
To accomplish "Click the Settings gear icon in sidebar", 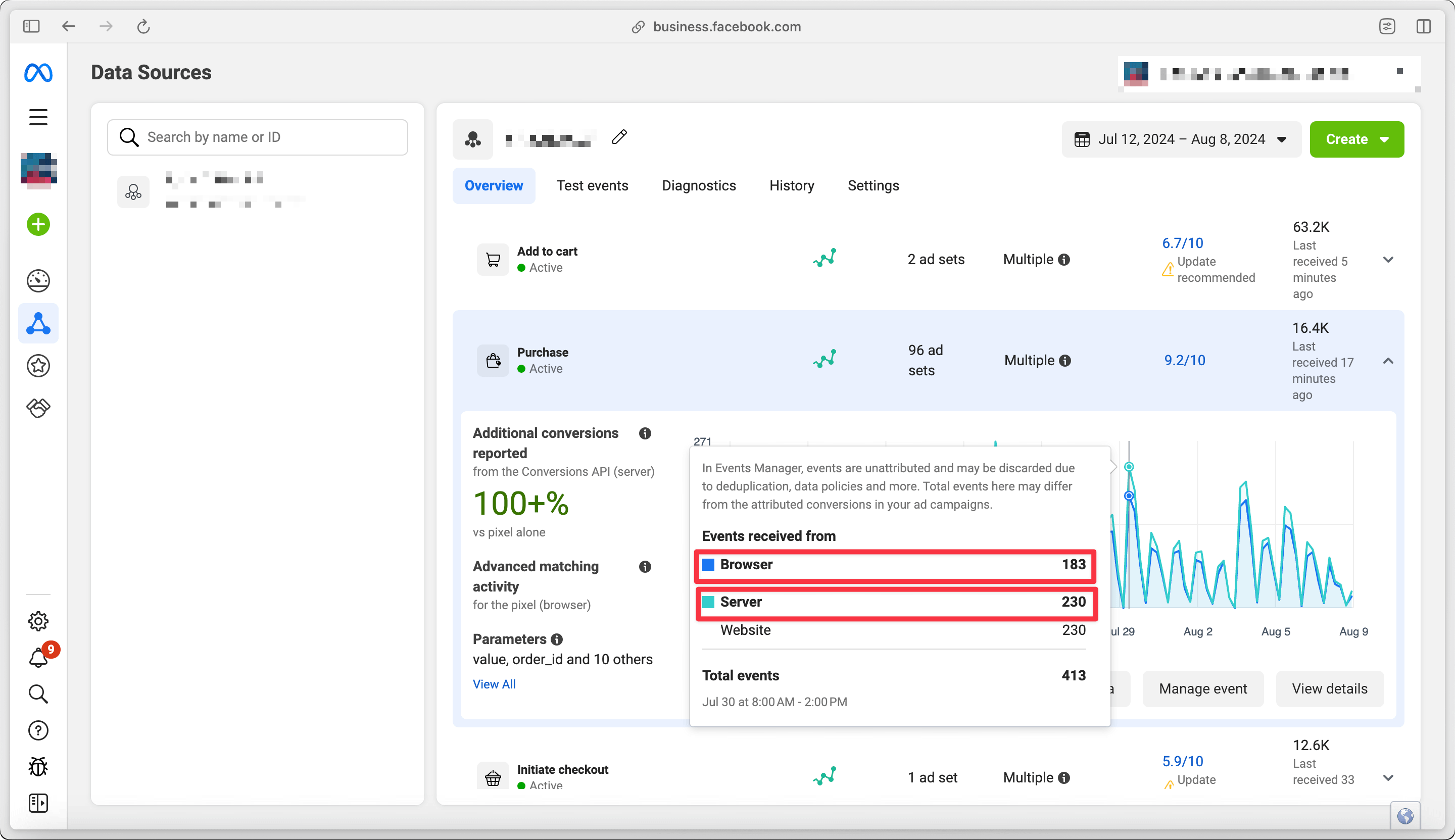I will click(38, 621).
